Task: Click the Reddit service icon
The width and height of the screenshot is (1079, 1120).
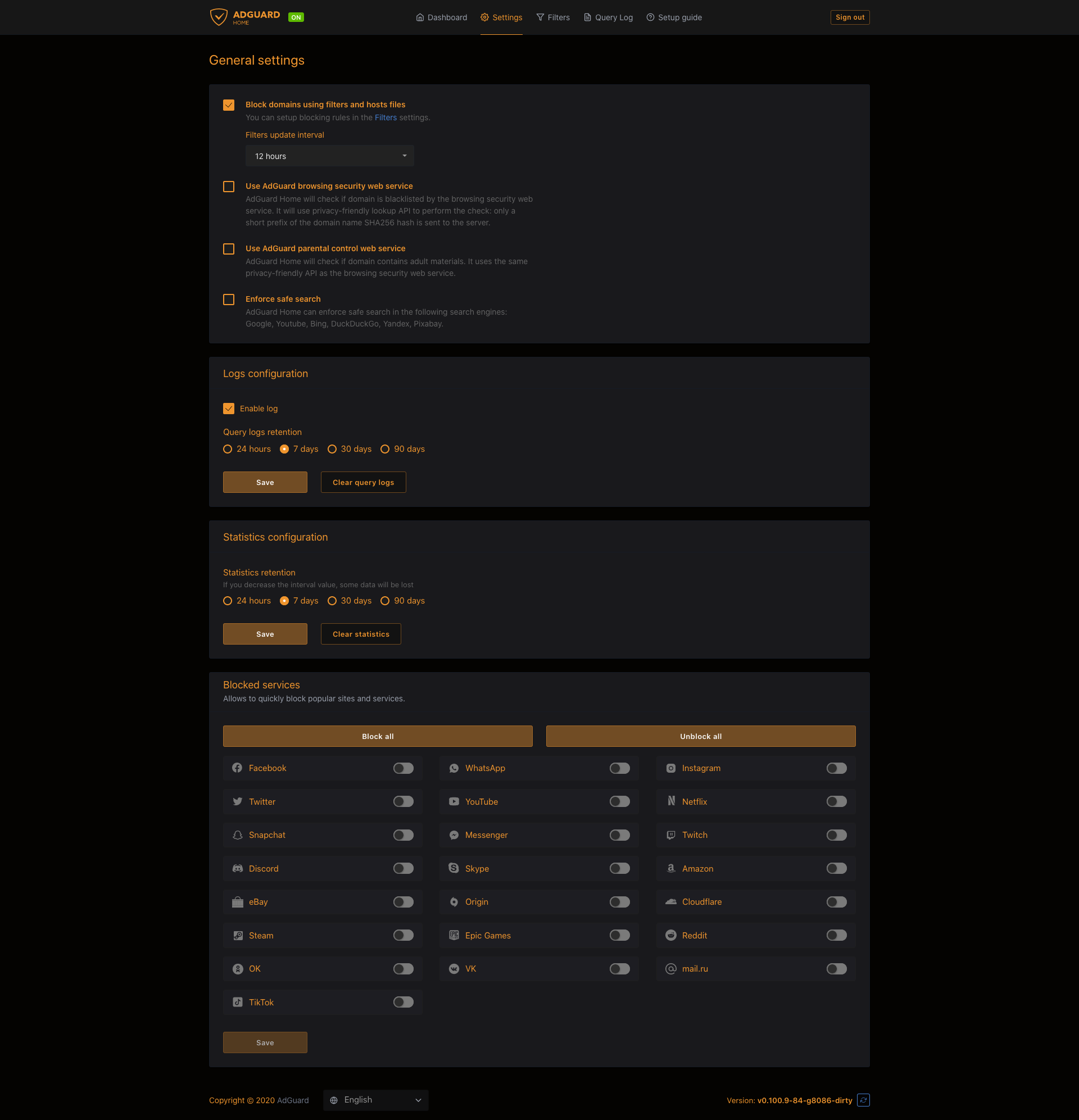Action: coord(671,936)
